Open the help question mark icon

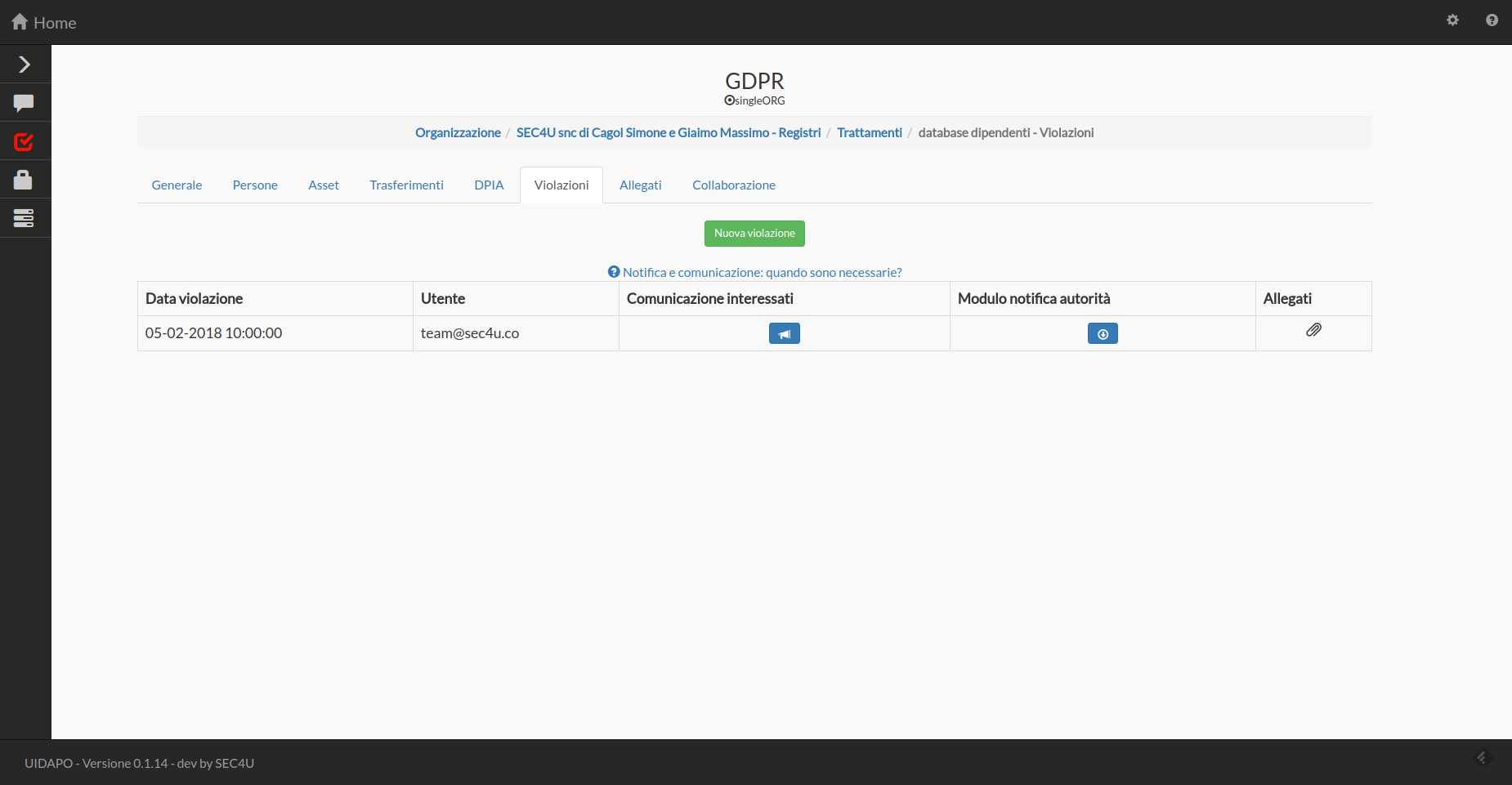(1492, 20)
